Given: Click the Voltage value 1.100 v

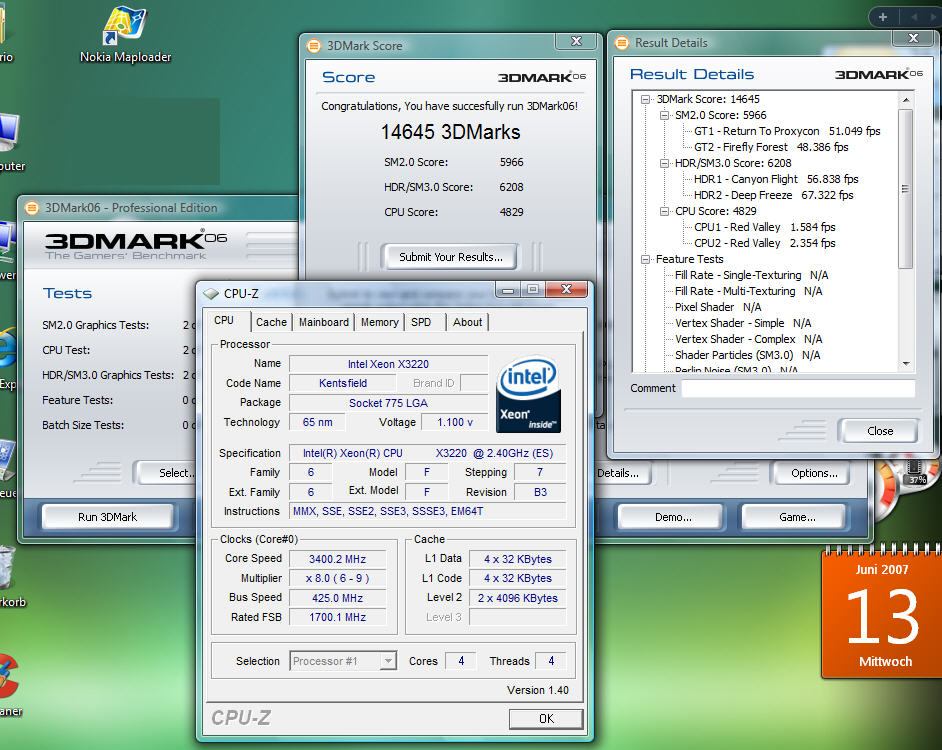Looking at the screenshot, I should [455, 422].
